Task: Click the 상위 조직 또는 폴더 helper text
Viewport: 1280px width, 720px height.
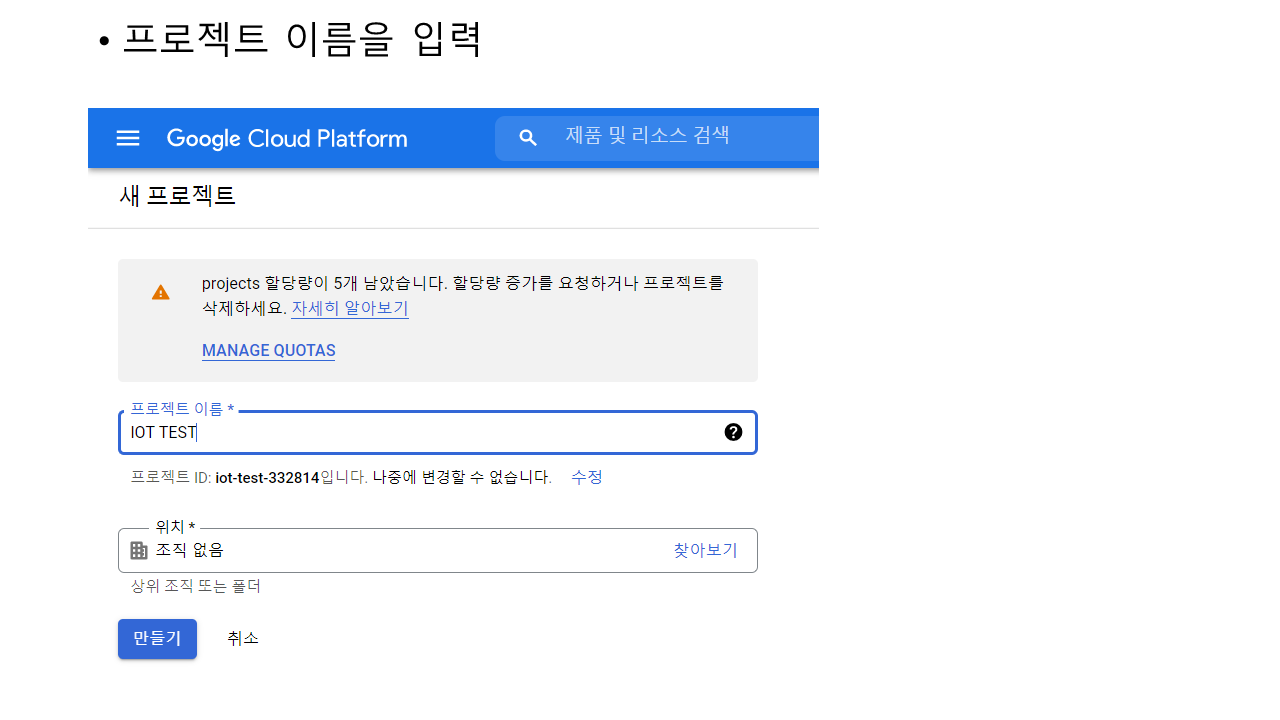Action: pos(196,586)
